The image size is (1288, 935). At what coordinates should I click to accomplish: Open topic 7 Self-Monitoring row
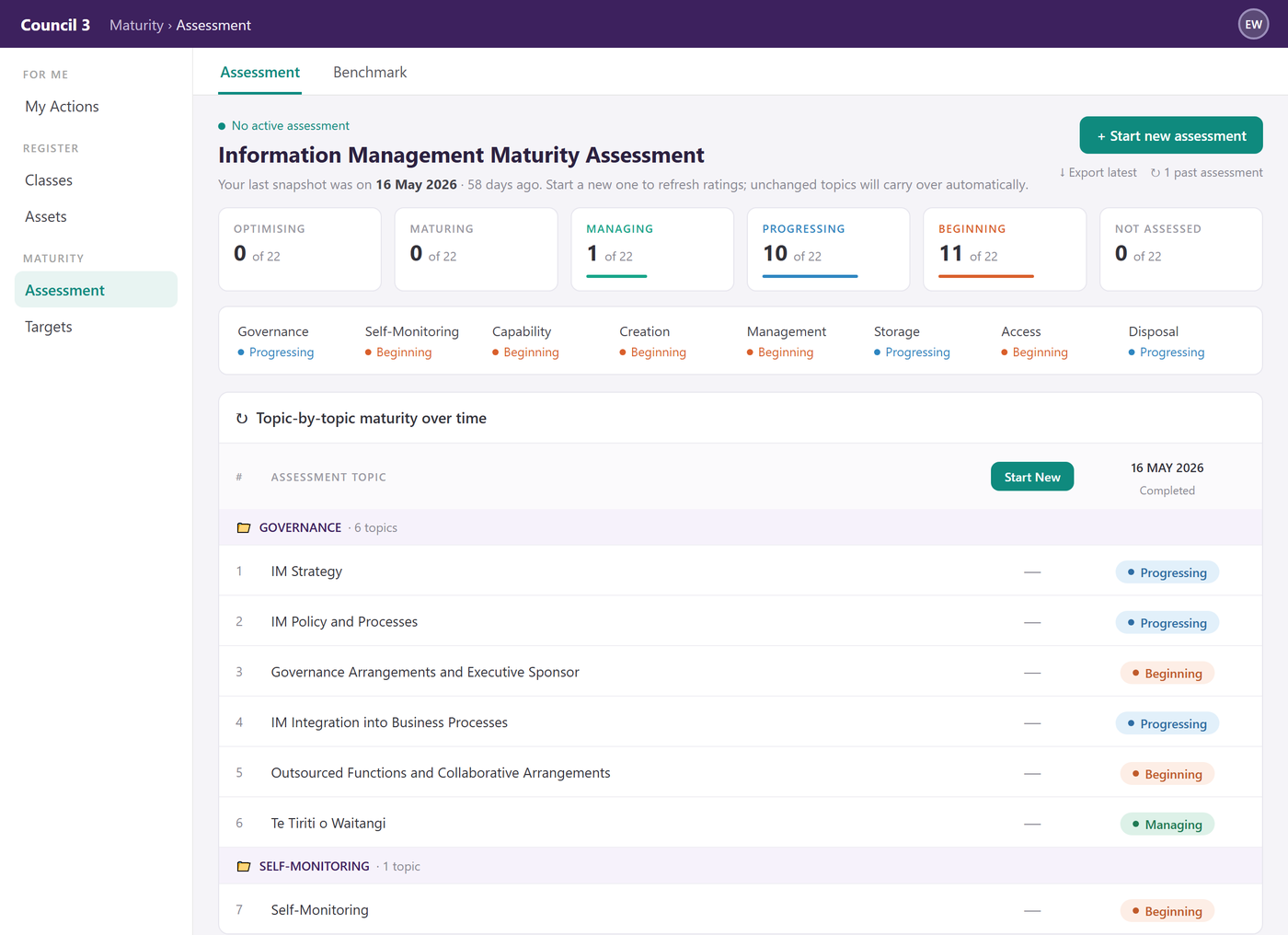(741, 909)
